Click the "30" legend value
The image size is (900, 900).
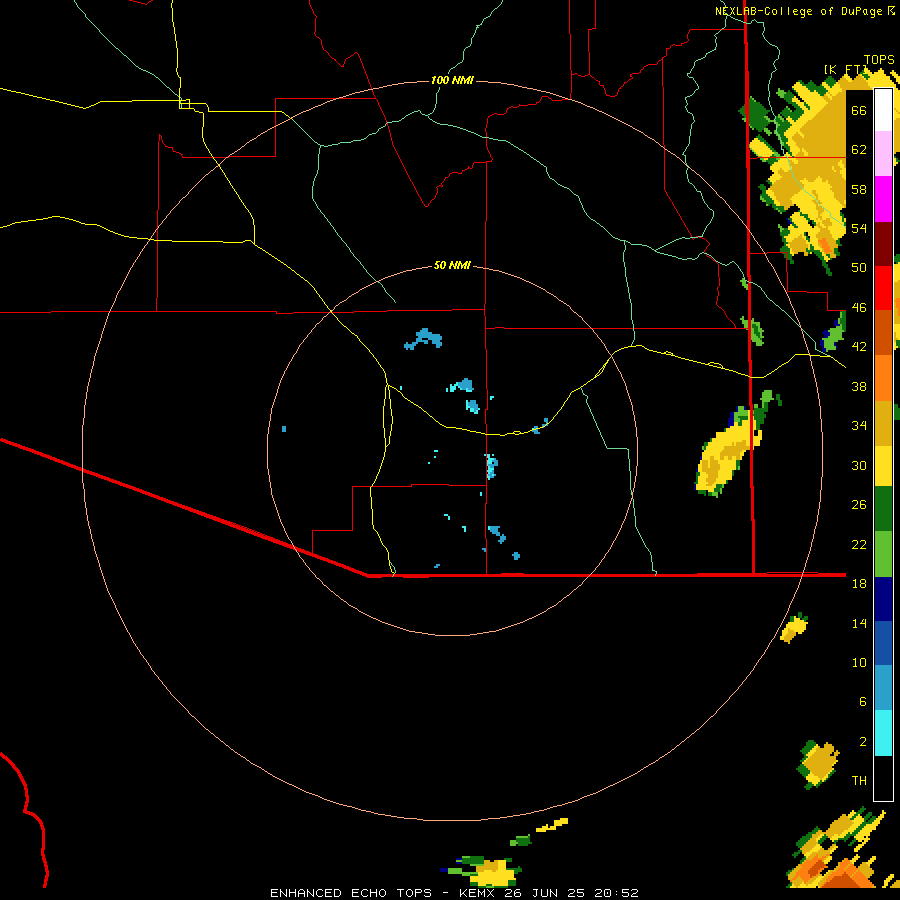click(x=859, y=465)
